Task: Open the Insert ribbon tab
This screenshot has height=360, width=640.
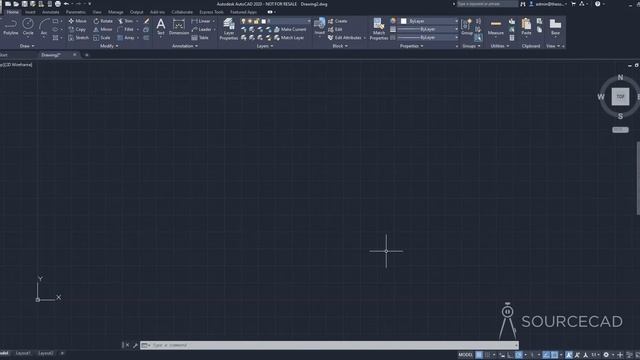Action: click(30, 12)
